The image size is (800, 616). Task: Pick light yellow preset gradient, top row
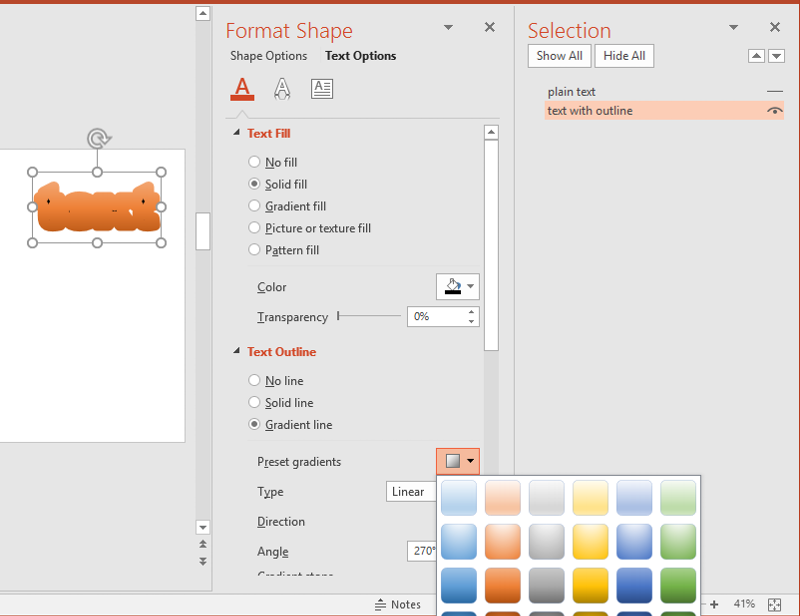[590, 497]
